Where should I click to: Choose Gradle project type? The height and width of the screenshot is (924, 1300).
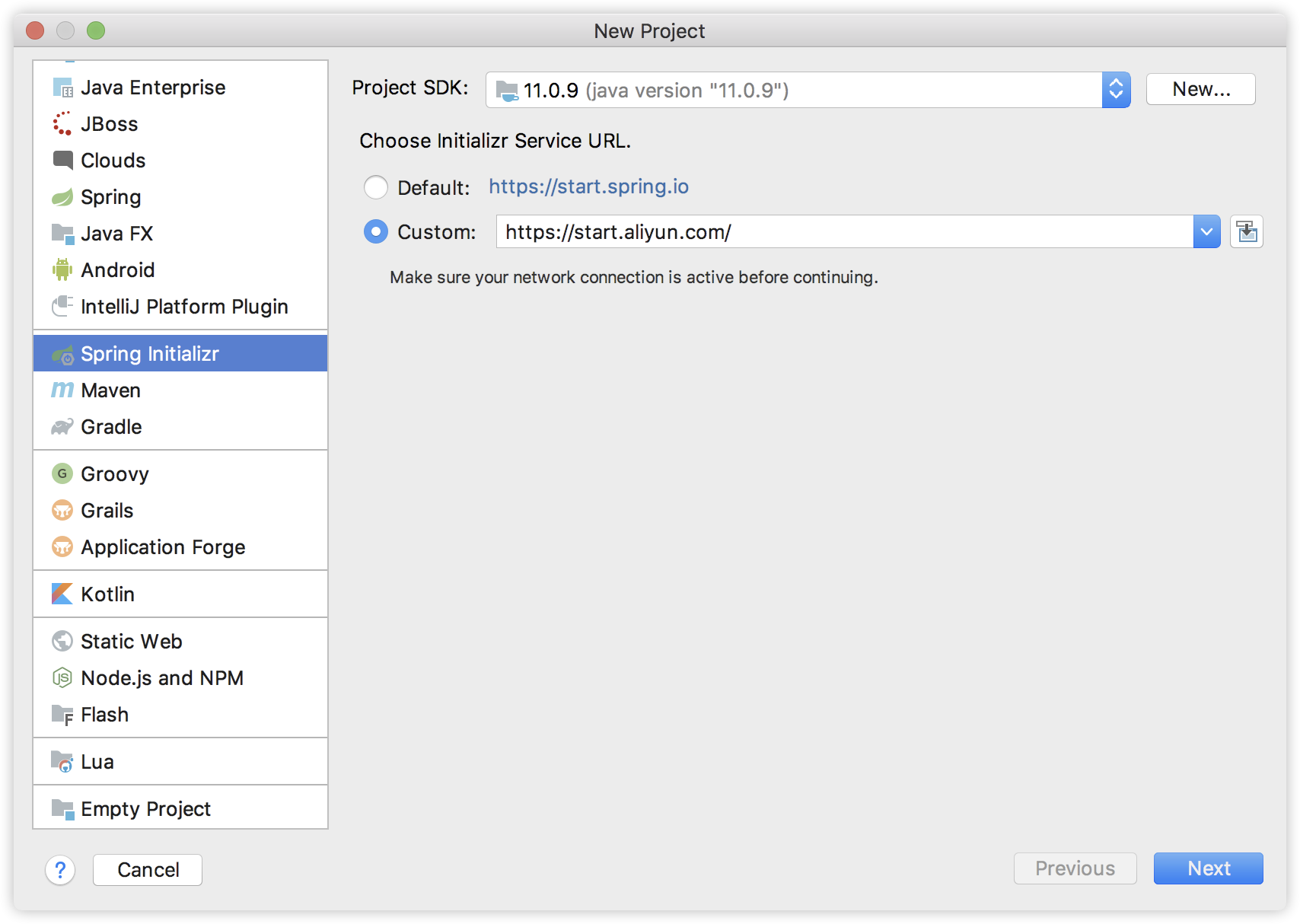click(180, 427)
